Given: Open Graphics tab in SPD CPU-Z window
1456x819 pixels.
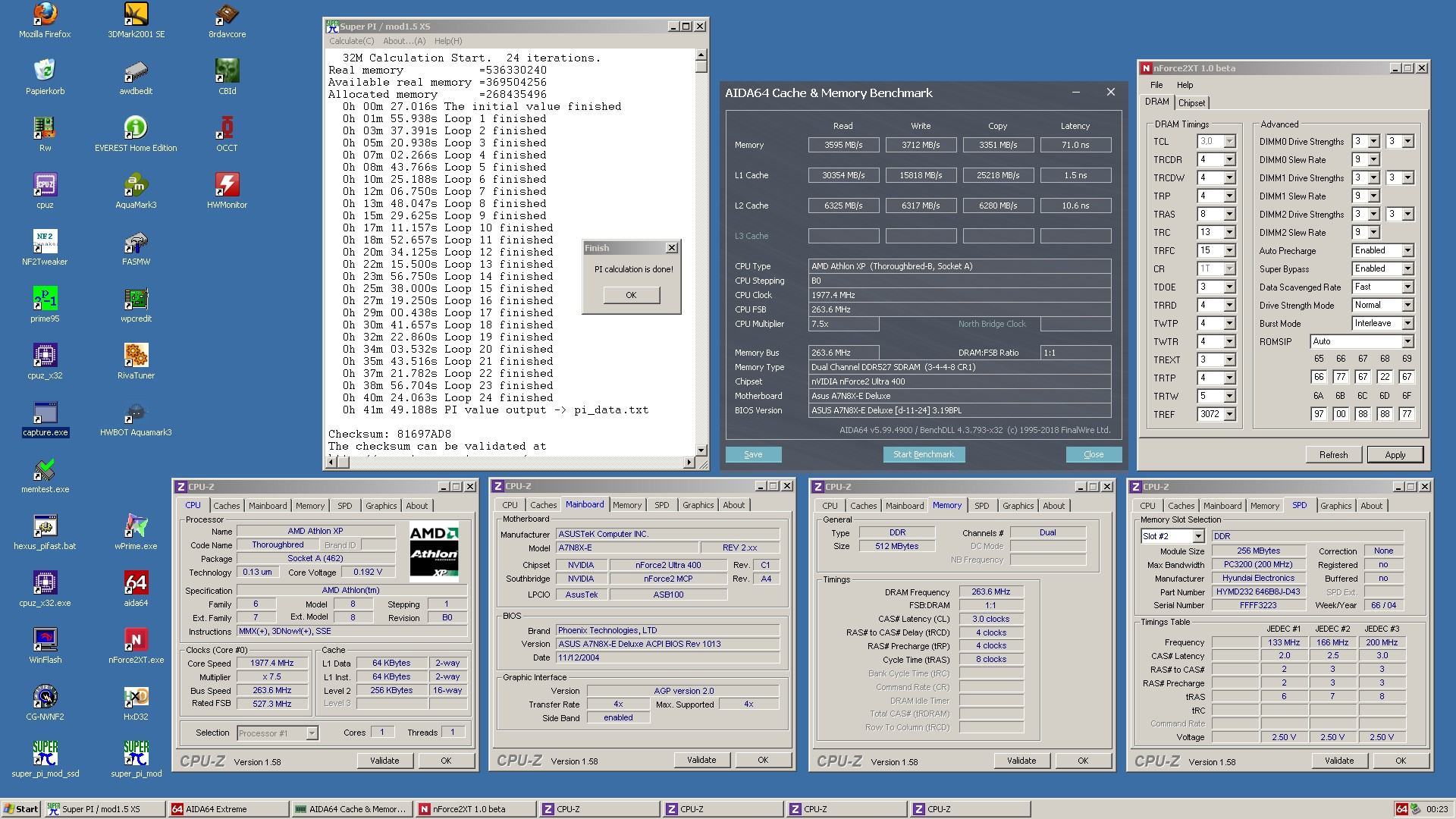Looking at the screenshot, I should click(1335, 506).
